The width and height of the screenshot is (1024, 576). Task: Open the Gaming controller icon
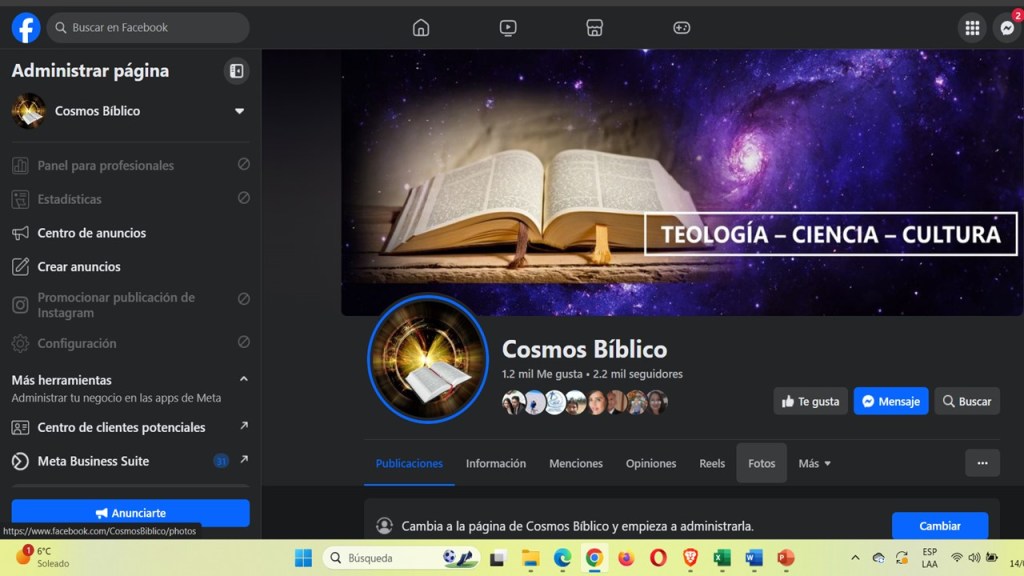681,28
